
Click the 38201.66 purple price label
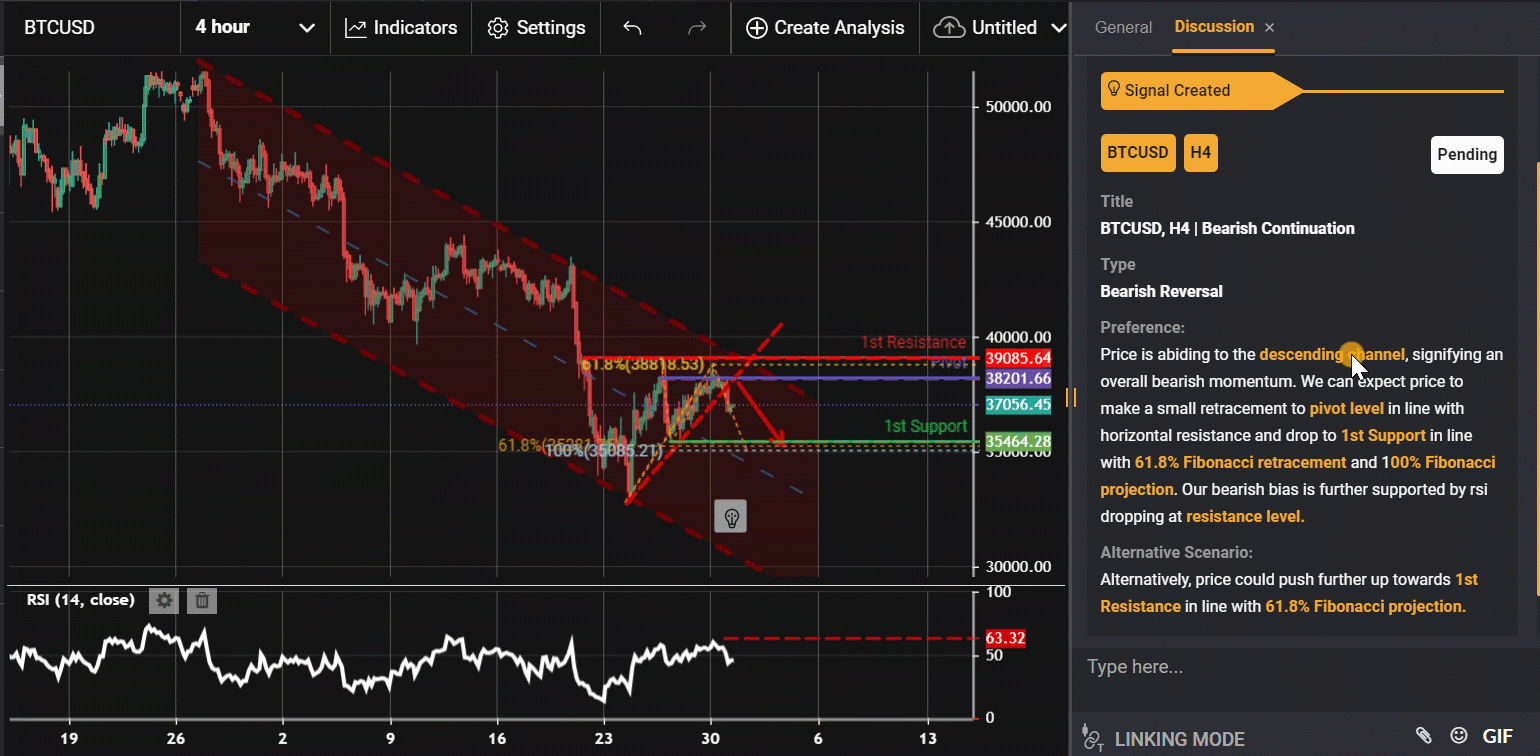pos(1018,379)
